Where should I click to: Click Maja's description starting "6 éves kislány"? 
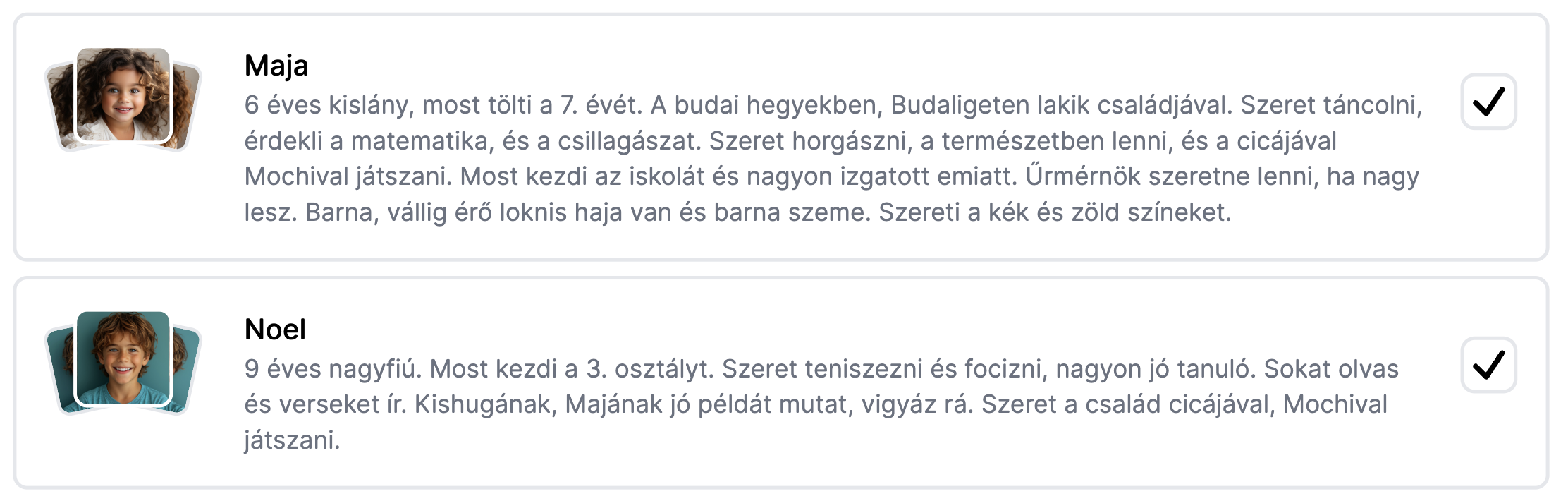click(832, 159)
